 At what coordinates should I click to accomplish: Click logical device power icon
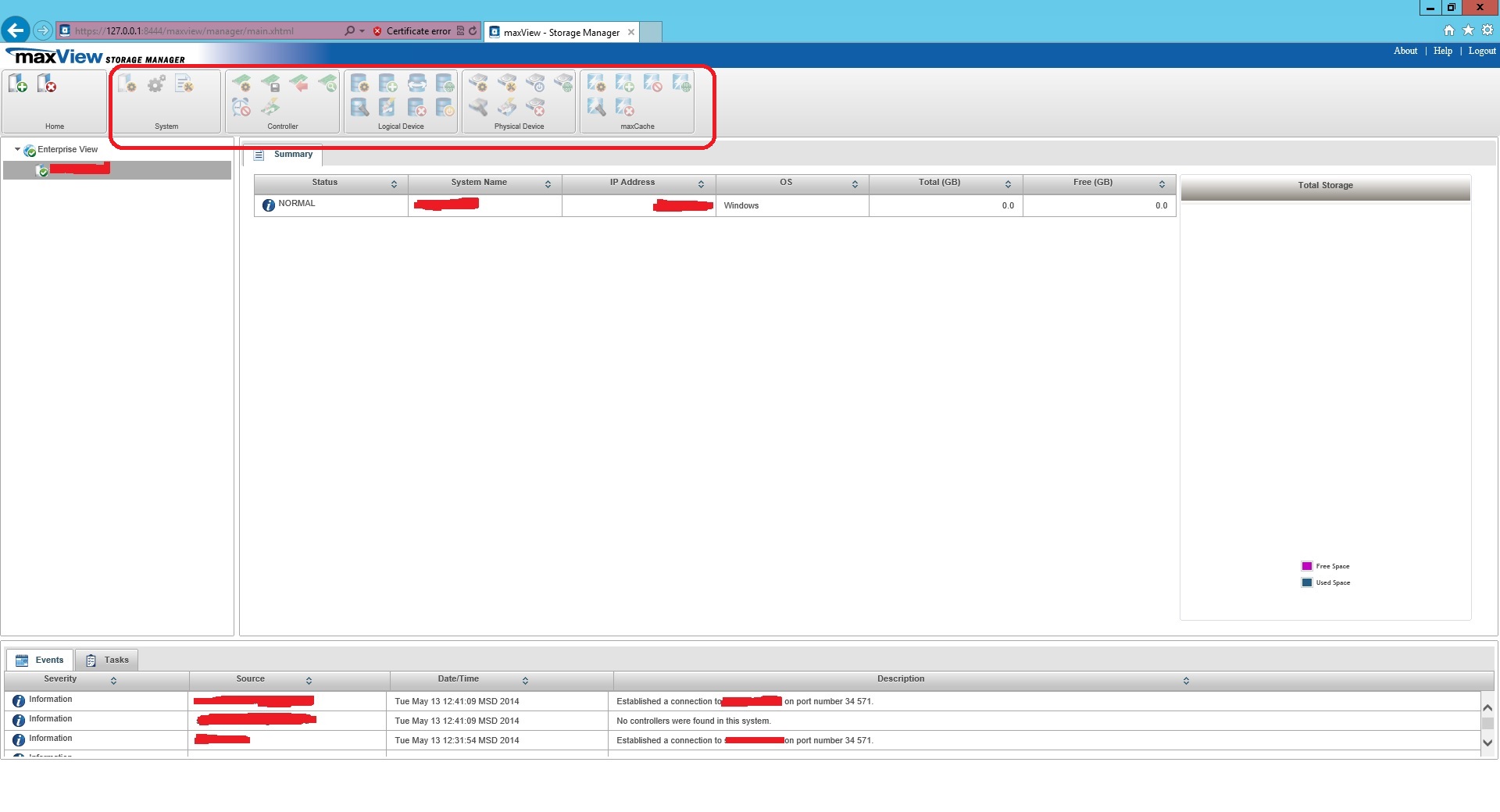point(445,107)
